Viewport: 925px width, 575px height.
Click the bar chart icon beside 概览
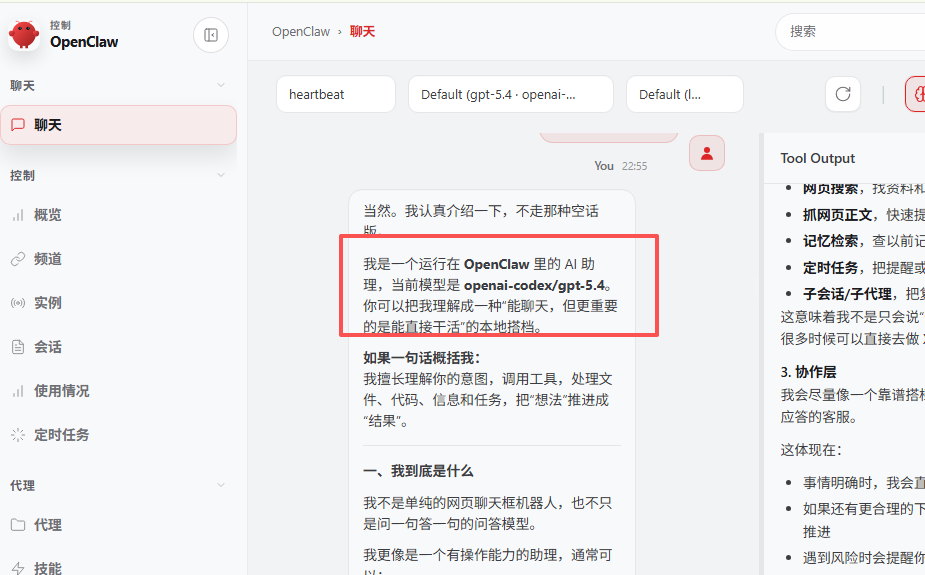[18, 215]
